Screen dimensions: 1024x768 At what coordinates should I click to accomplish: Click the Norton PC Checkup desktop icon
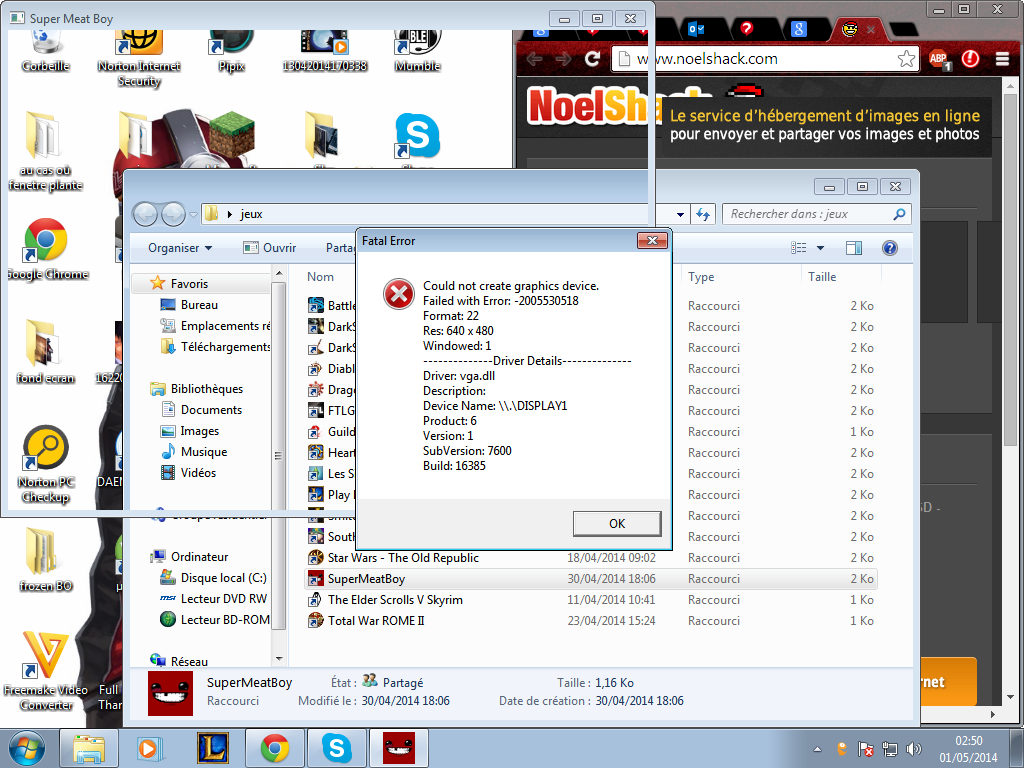(x=46, y=464)
